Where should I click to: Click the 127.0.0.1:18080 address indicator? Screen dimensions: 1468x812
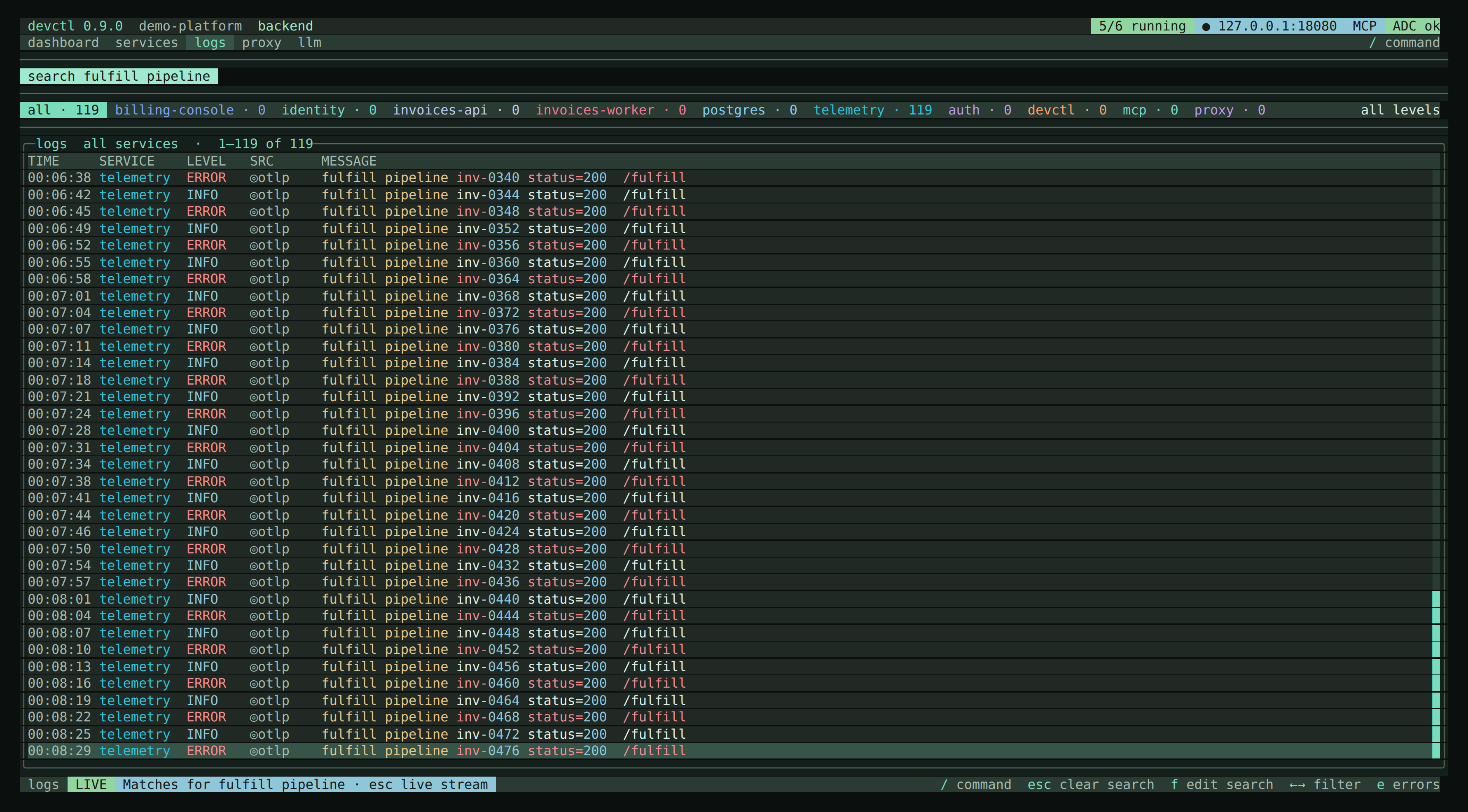point(1269,26)
